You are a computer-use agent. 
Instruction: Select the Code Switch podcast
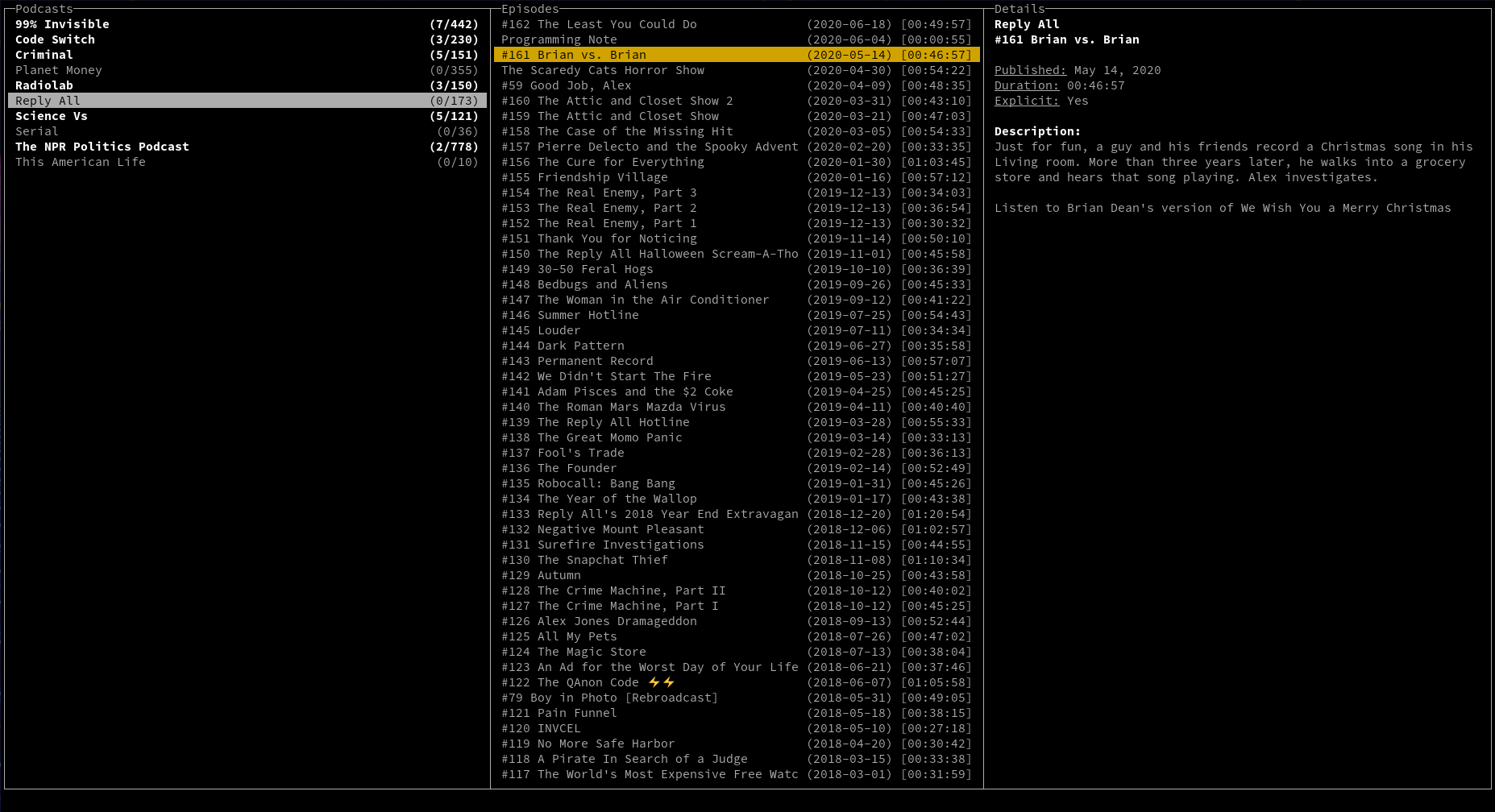tap(247, 39)
